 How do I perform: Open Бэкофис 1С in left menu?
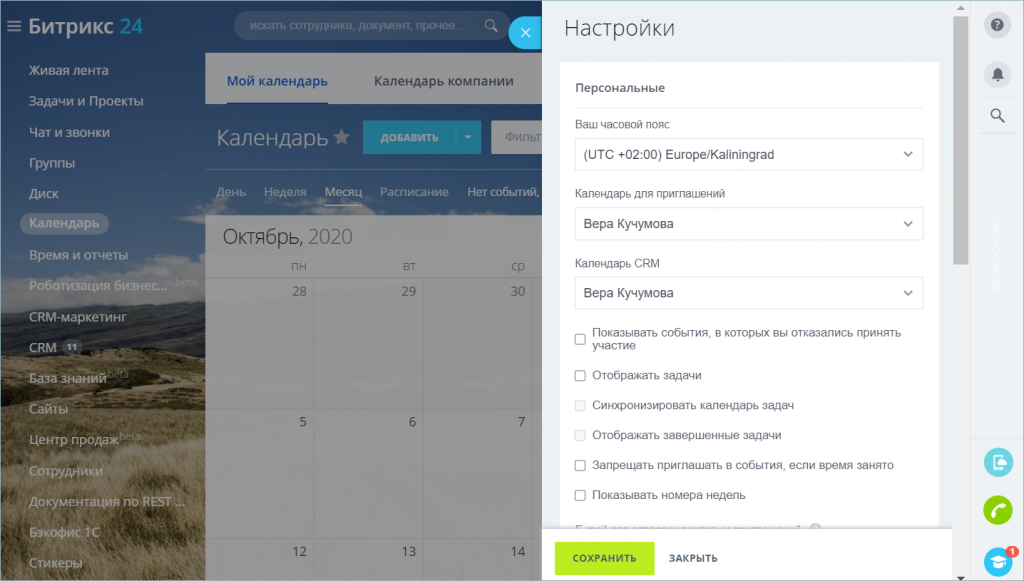pos(64,533)
